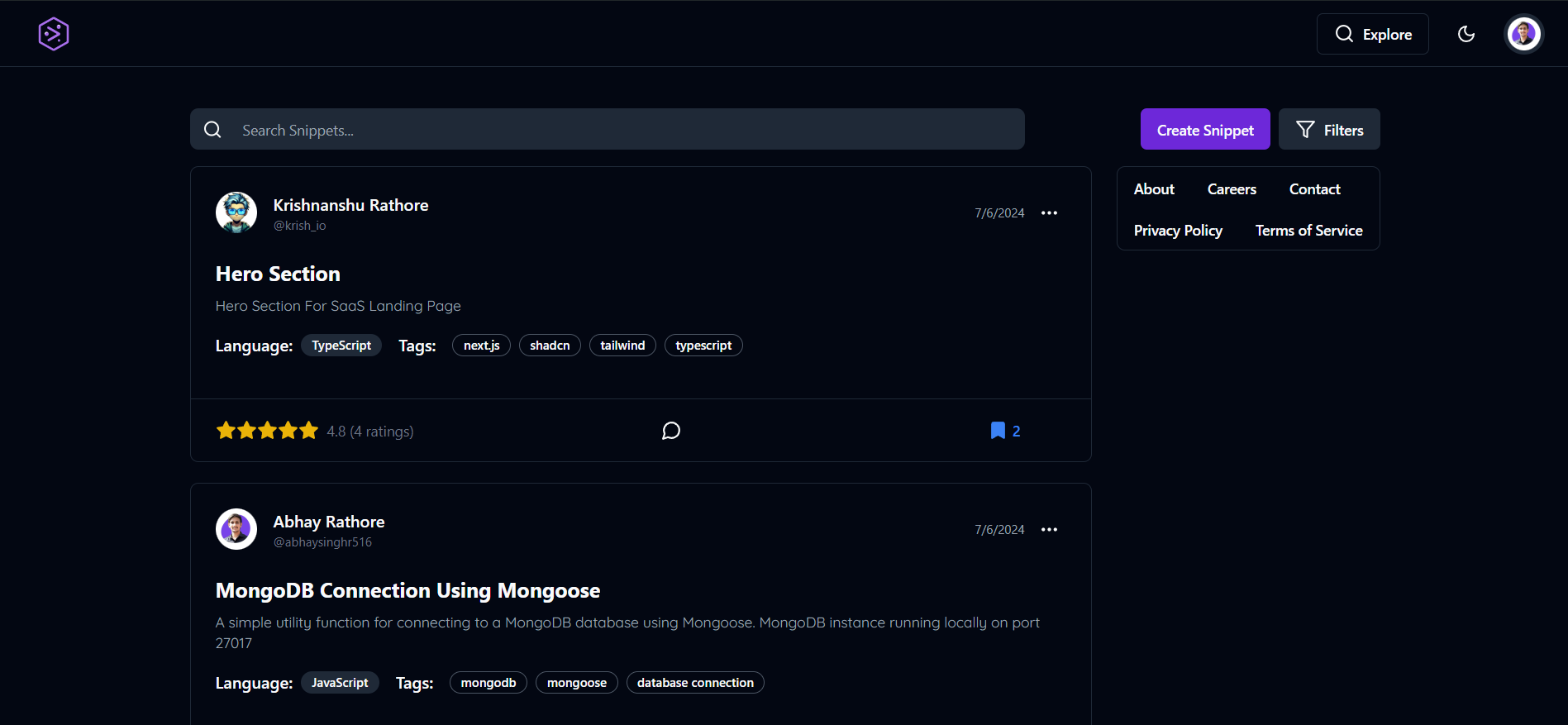The height and width of the screenshot is (725, 1568).
Task: Select the next.js tag
Action: click(481, 346)
